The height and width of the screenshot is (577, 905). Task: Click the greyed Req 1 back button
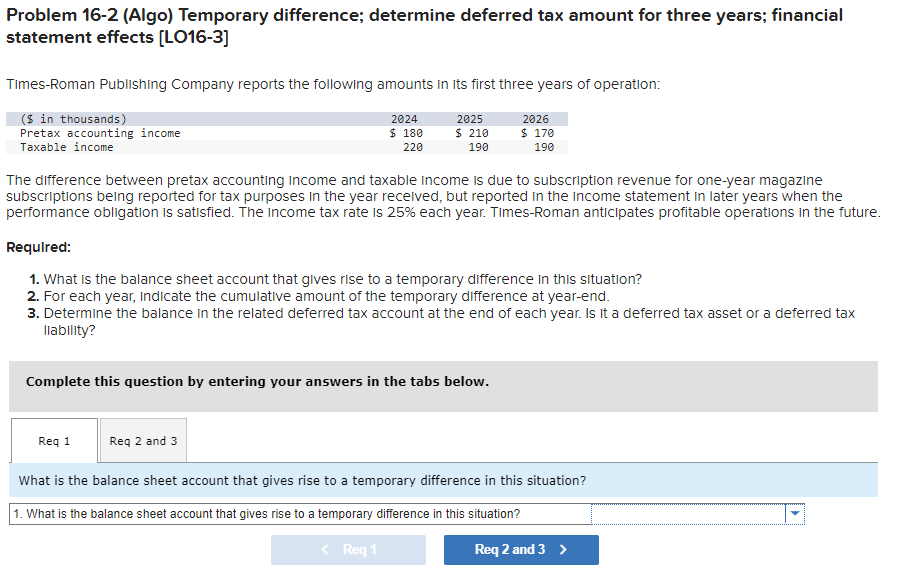(x=348, y=549)
